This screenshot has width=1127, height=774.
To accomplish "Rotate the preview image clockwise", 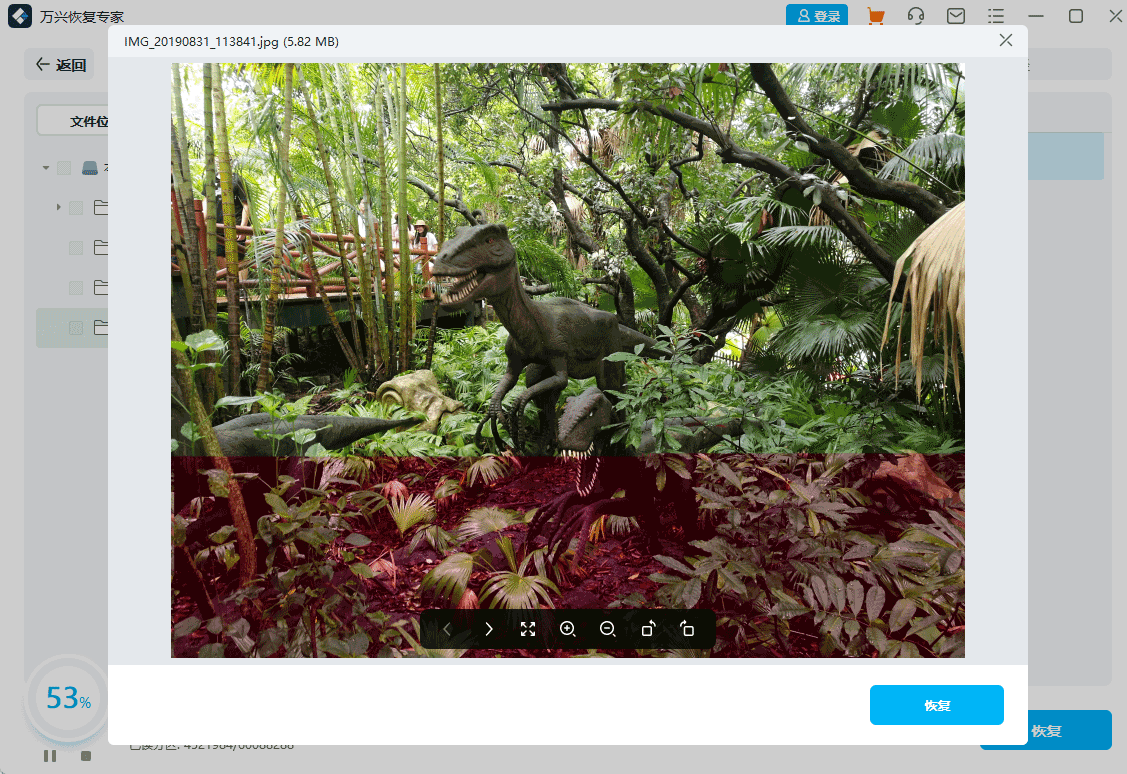I will [x=687, y=629].
